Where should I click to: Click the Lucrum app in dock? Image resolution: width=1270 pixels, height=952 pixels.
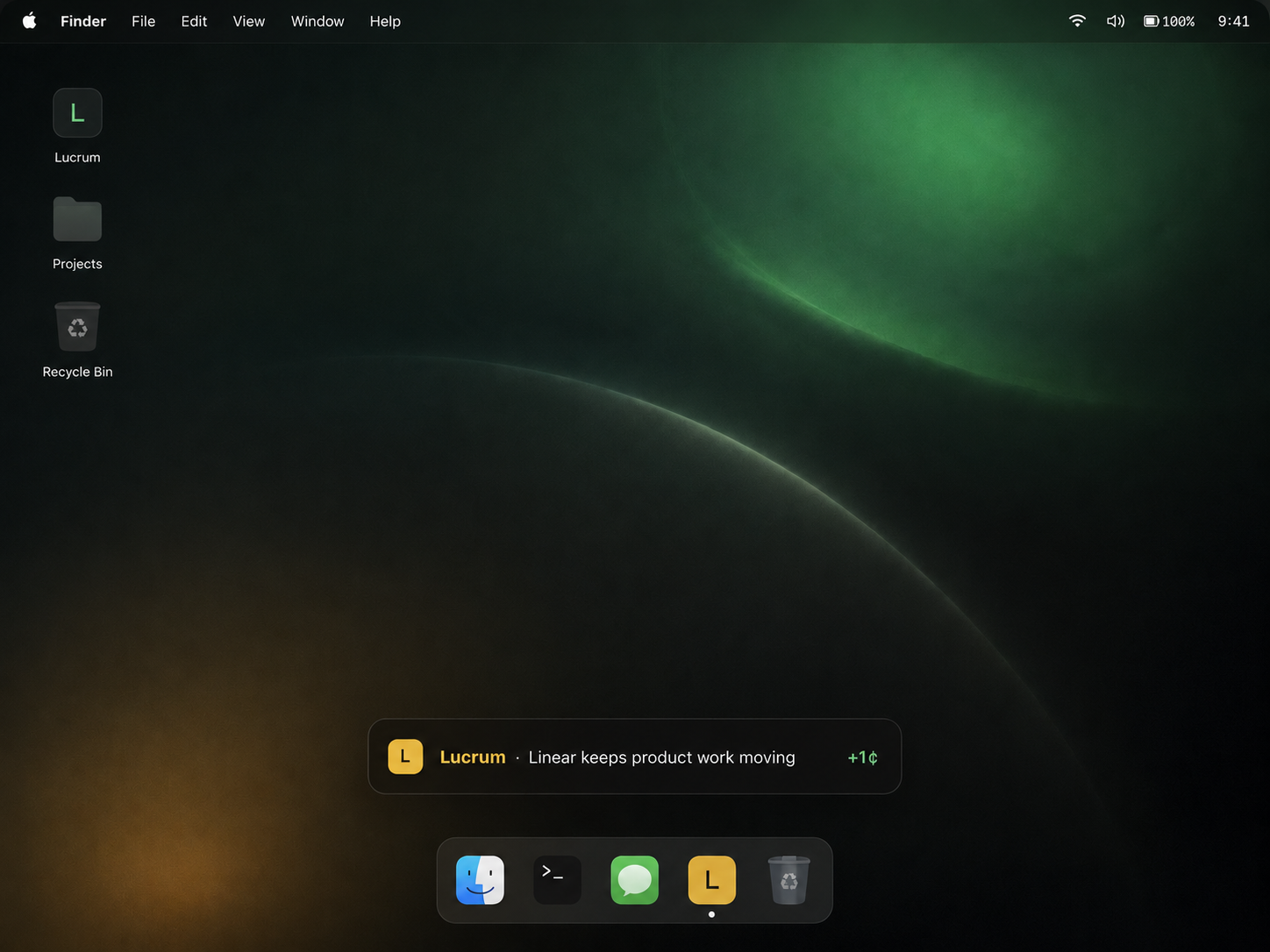[x=712, y=880]
